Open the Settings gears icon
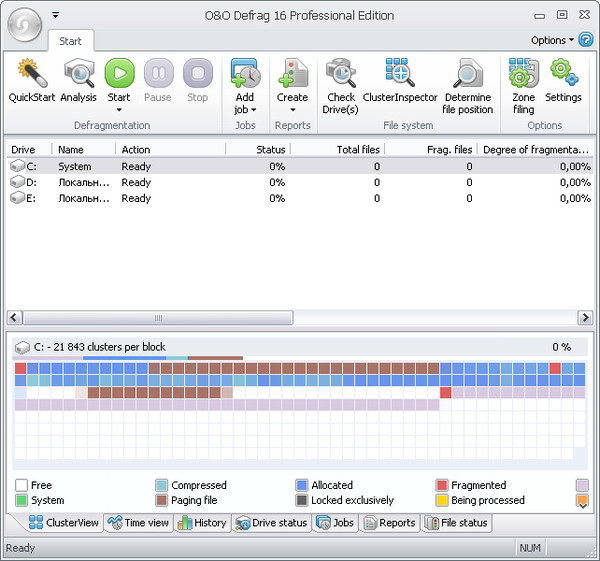 tap(563, 75)
